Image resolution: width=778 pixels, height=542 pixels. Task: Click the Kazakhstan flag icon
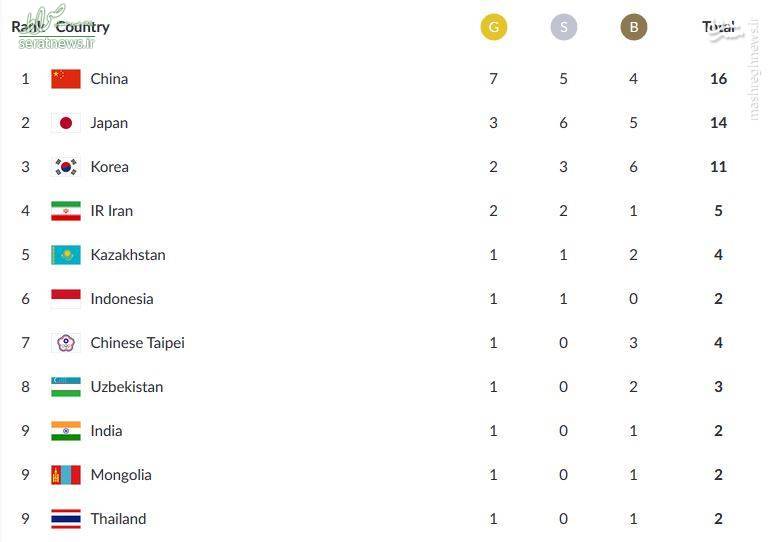click(65, 255)
